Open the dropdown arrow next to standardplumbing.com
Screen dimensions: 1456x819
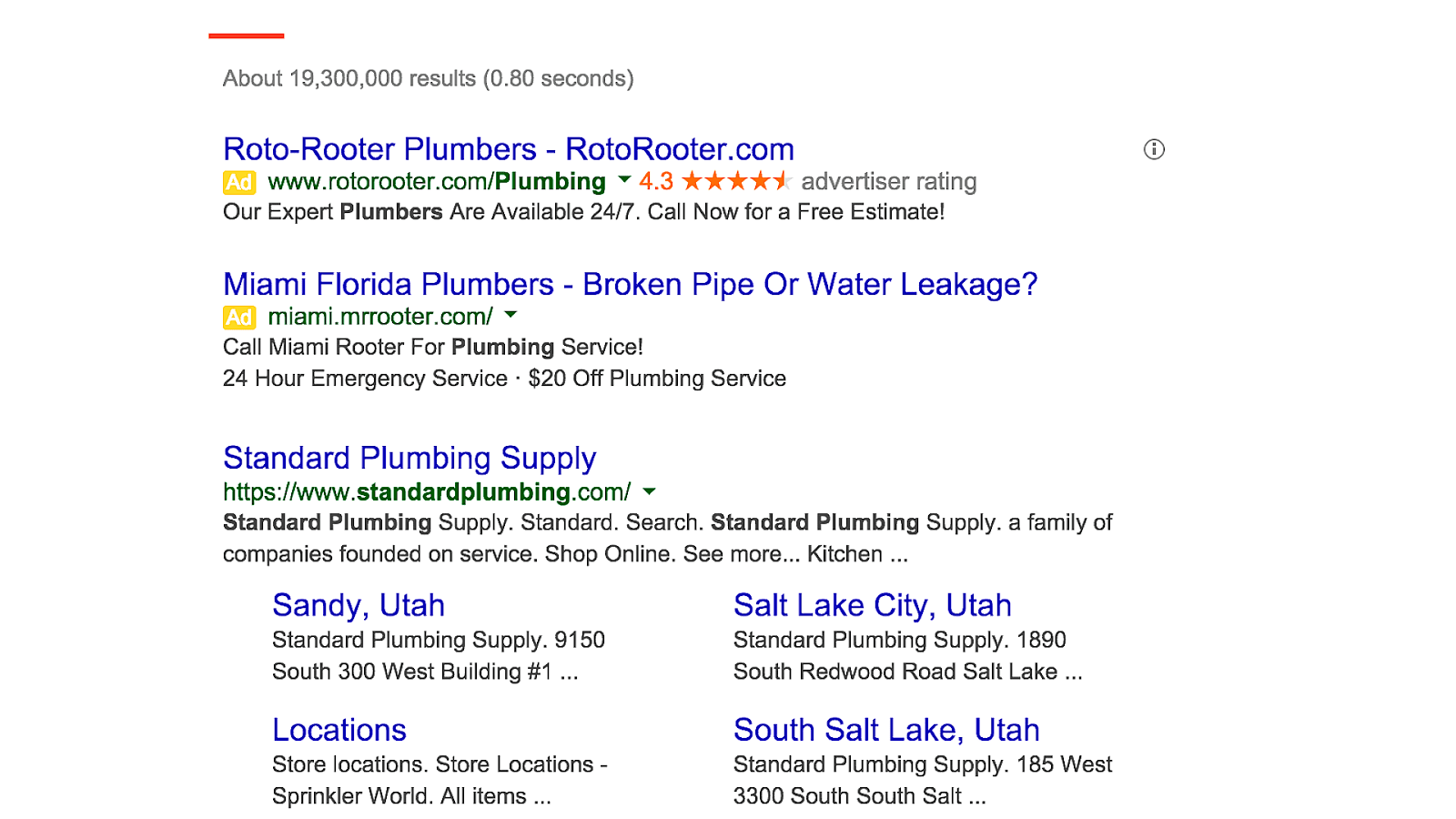click(x=649, y=491)
